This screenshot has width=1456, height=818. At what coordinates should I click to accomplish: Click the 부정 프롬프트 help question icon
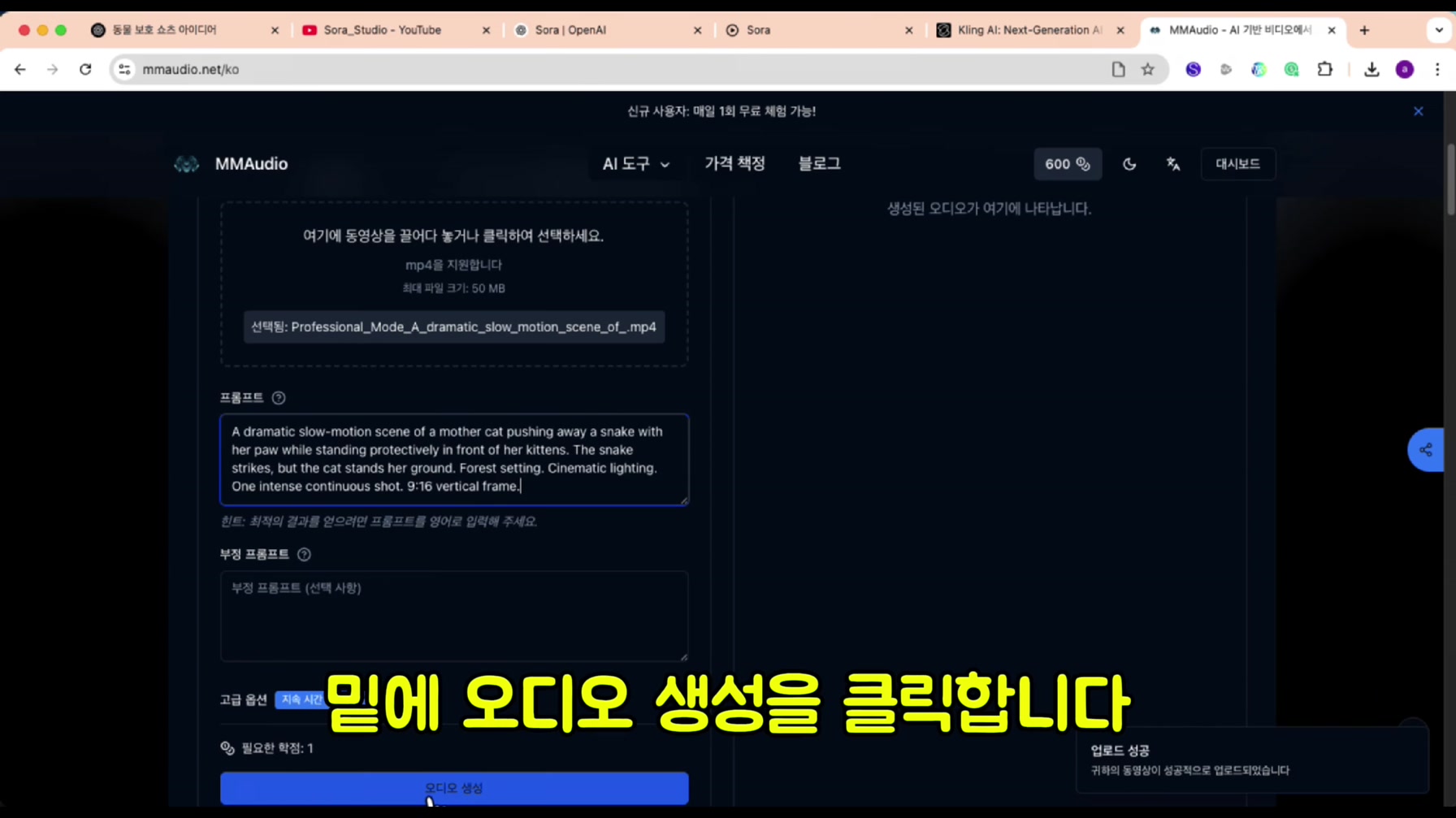tap(304, 554)
